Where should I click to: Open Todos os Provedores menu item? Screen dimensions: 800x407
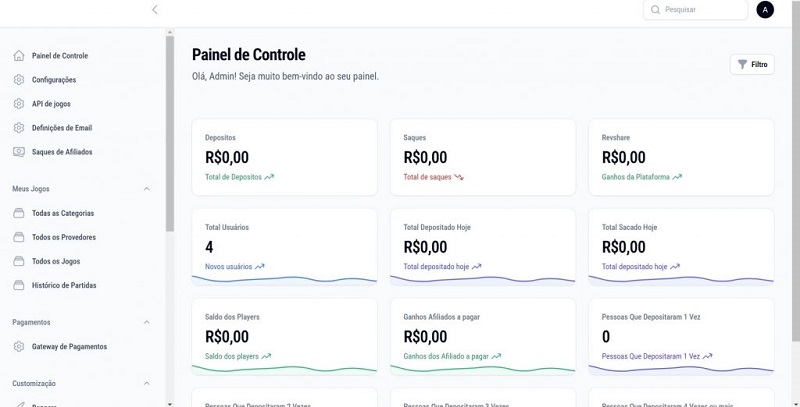point(64,237)
